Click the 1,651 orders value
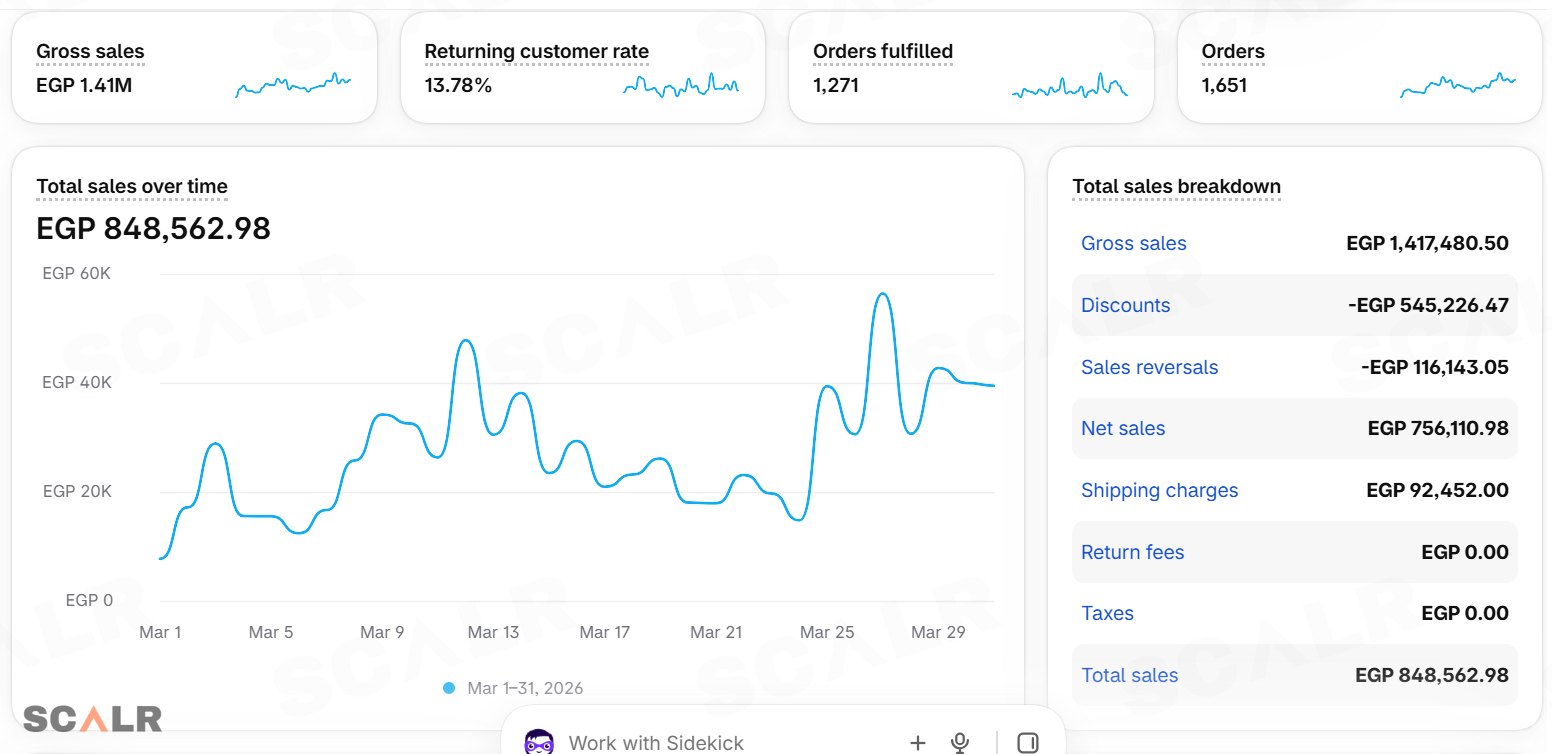Viewport: 1552px width, 754px height. [1224, 85]
